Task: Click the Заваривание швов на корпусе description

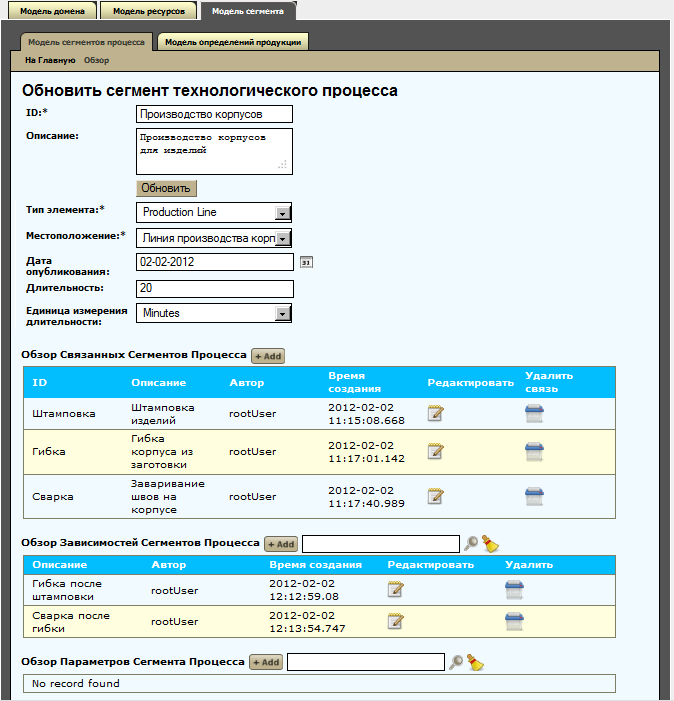Action: point(168,497)
